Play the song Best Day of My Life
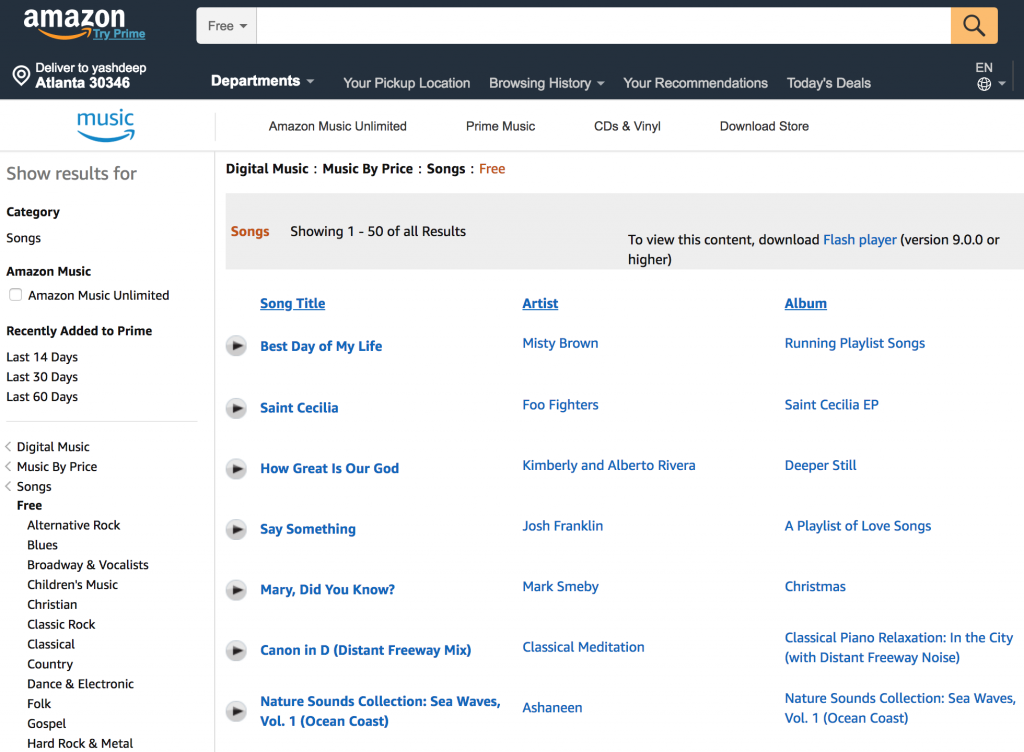This screenshot has width=1024, height=752. pyautogui.click(x=236, y=345)
